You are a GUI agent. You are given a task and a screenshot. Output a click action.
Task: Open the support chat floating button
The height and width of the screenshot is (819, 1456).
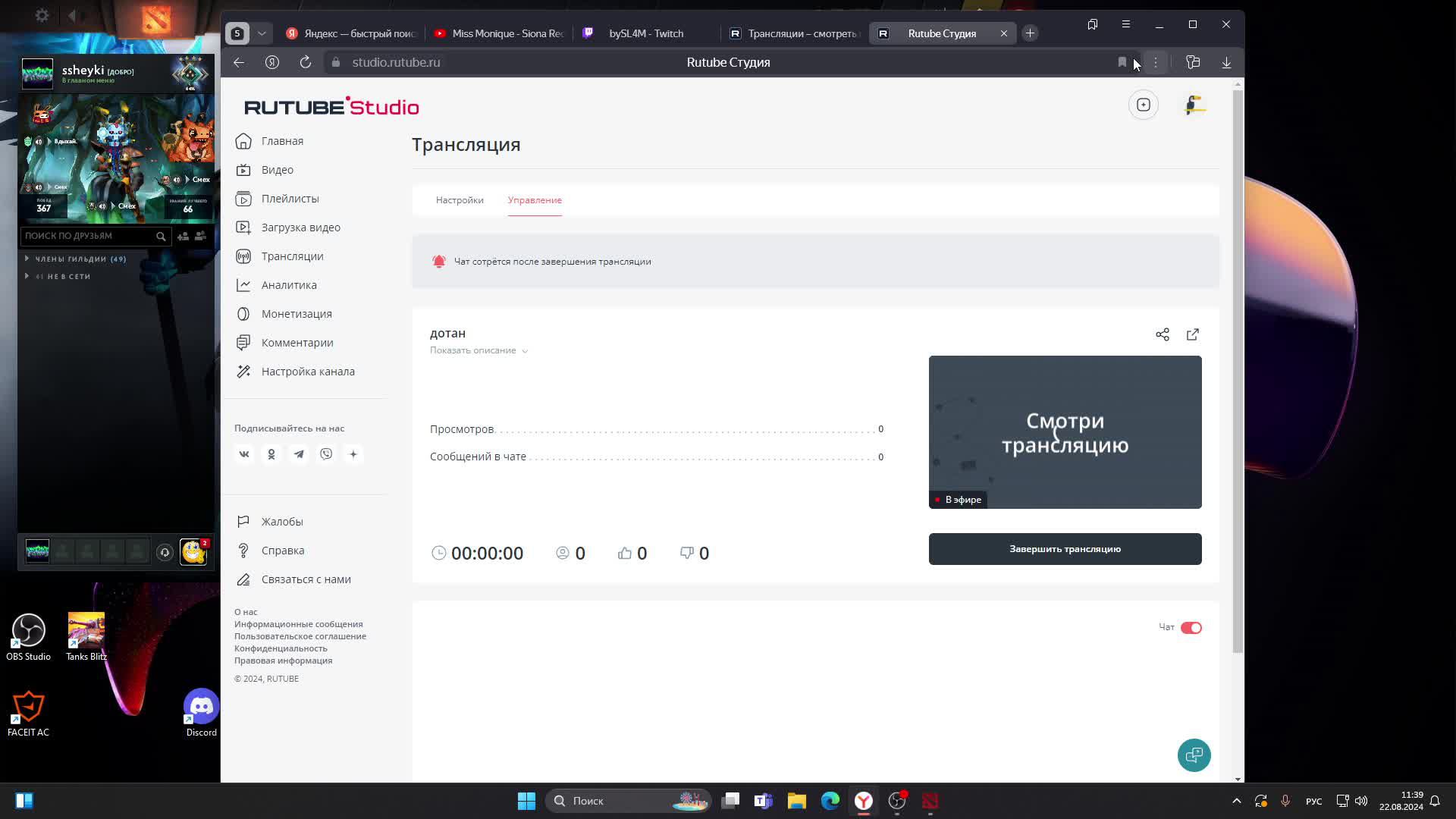pyautogui.click(x=1194, y=755)
